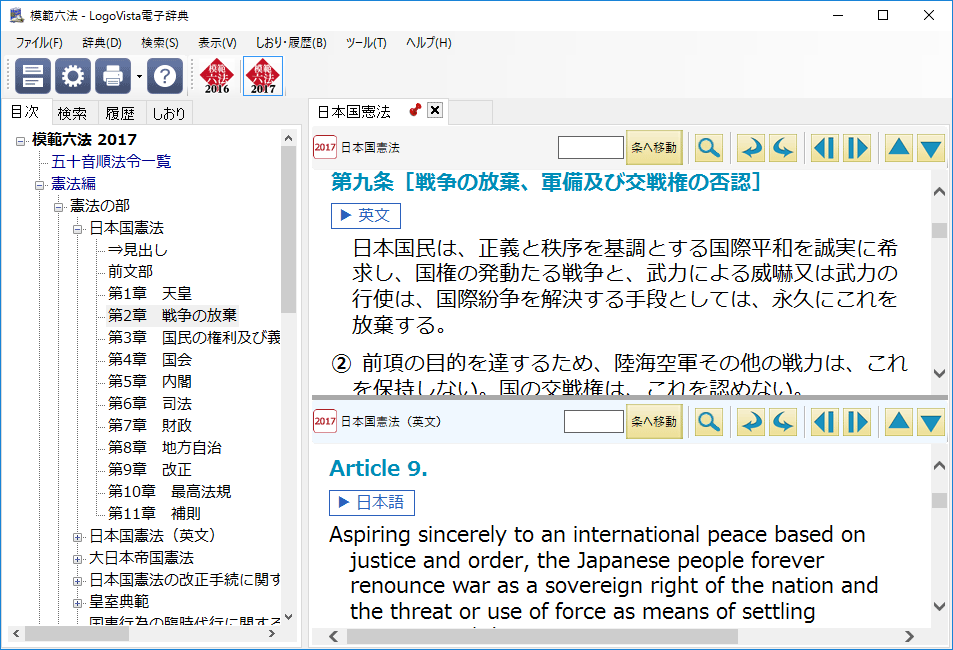Image resolution: width=953 pixels, height=650 pixels.
Task: Expand the 日本国憲法の改正手続 tree node
Action: point(78,581)
